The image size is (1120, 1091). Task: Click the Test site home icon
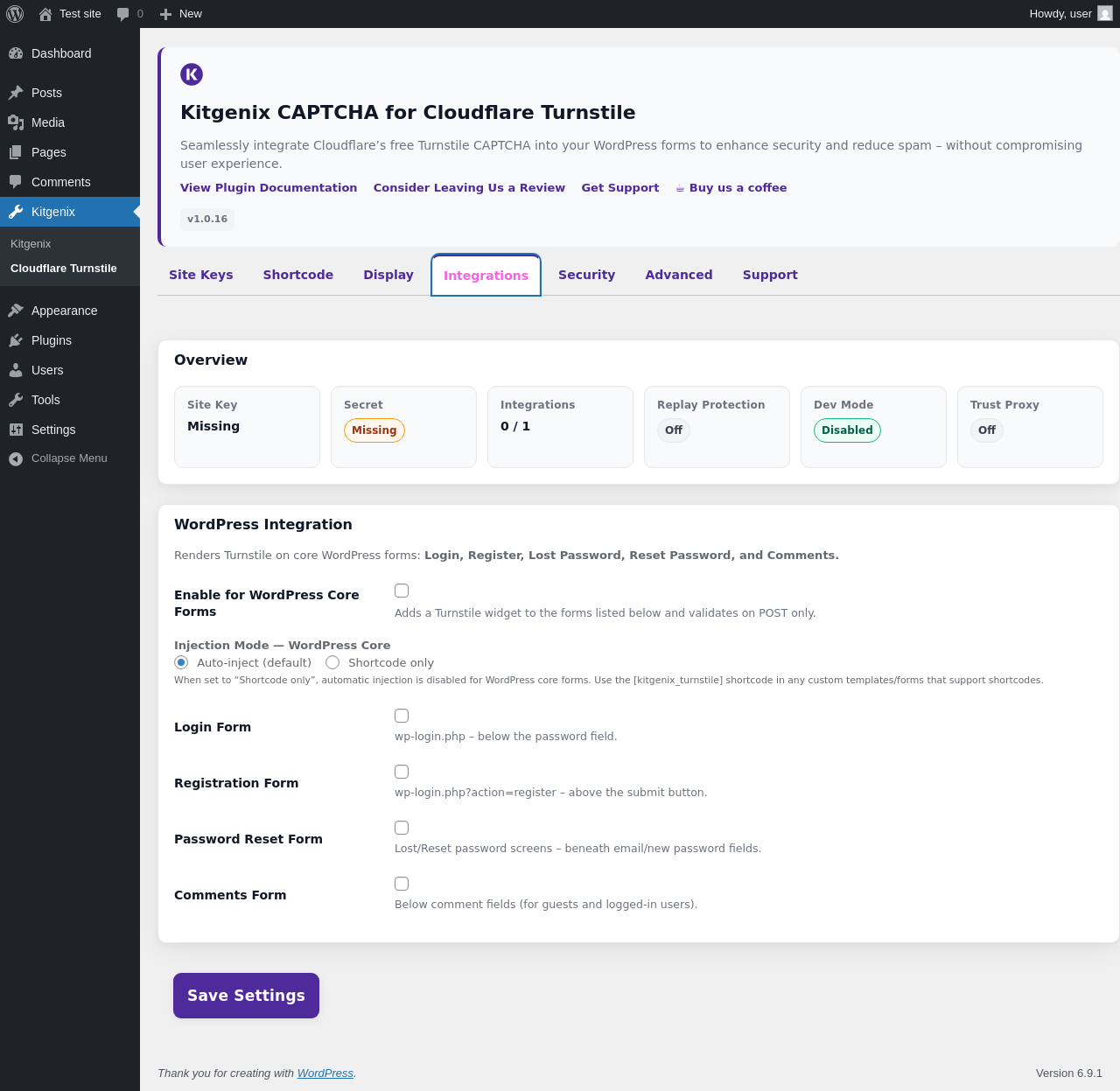coord(45,14)
